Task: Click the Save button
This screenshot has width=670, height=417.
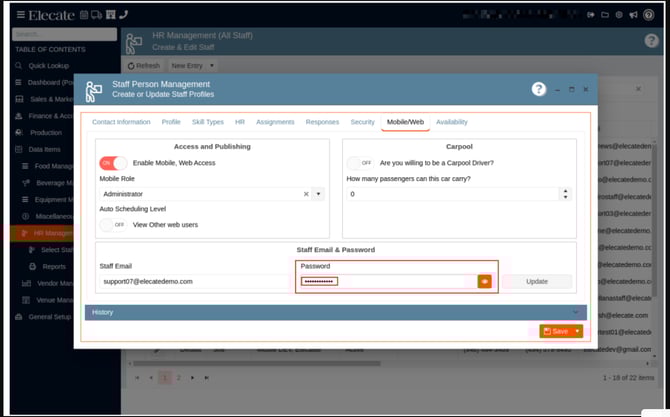Action: (555, 331)
